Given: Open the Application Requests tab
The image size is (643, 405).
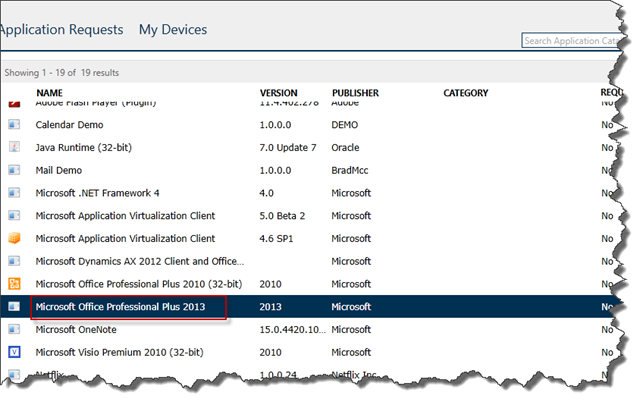Looking at the screenshot, I should coord(62,30).
